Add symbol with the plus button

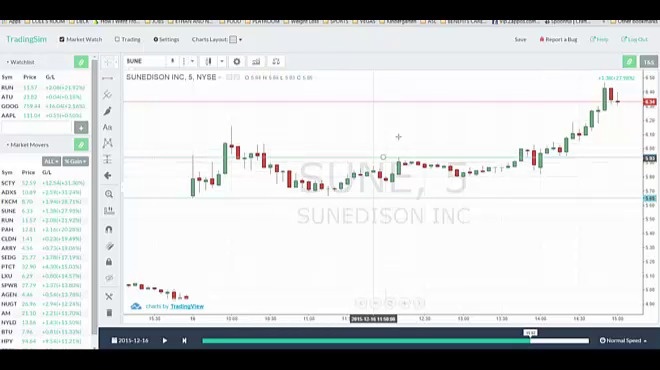pos(81,127)
